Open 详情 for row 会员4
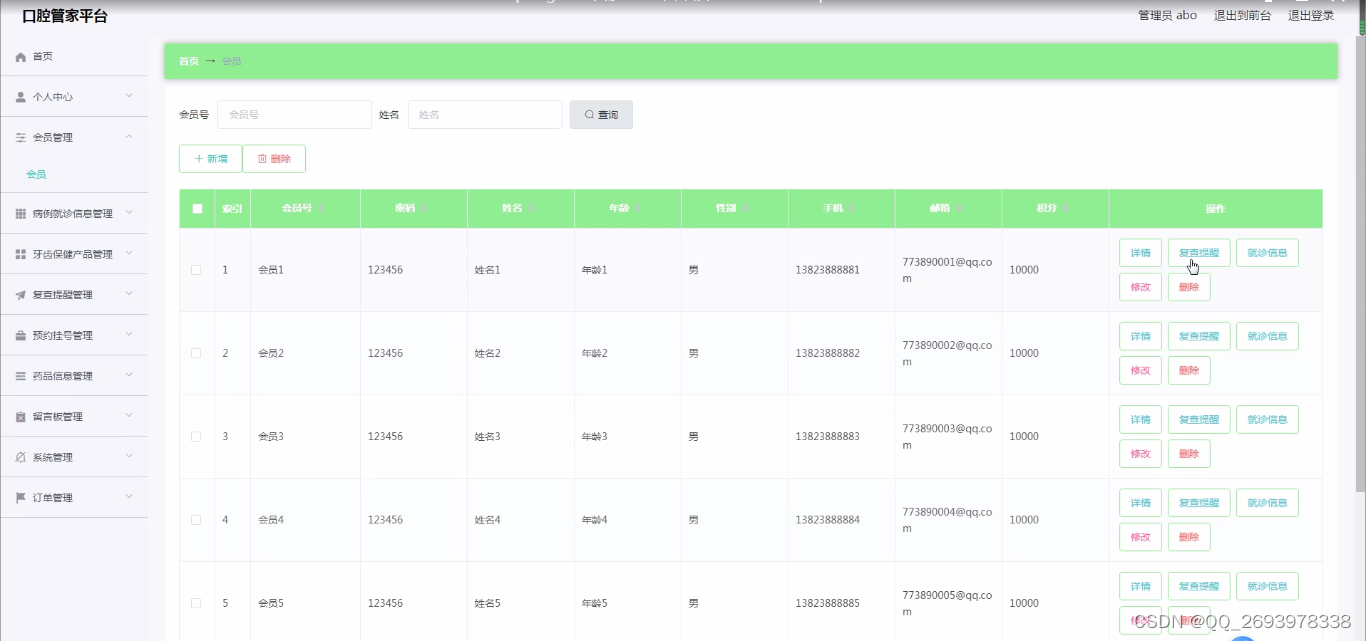 (x=1140, y=503)
